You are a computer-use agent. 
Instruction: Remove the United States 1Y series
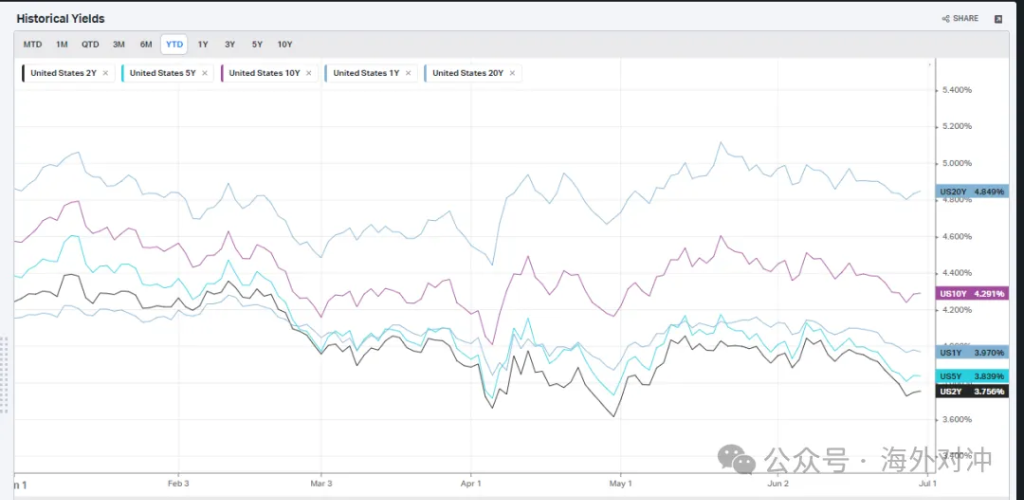coord(407,73)
